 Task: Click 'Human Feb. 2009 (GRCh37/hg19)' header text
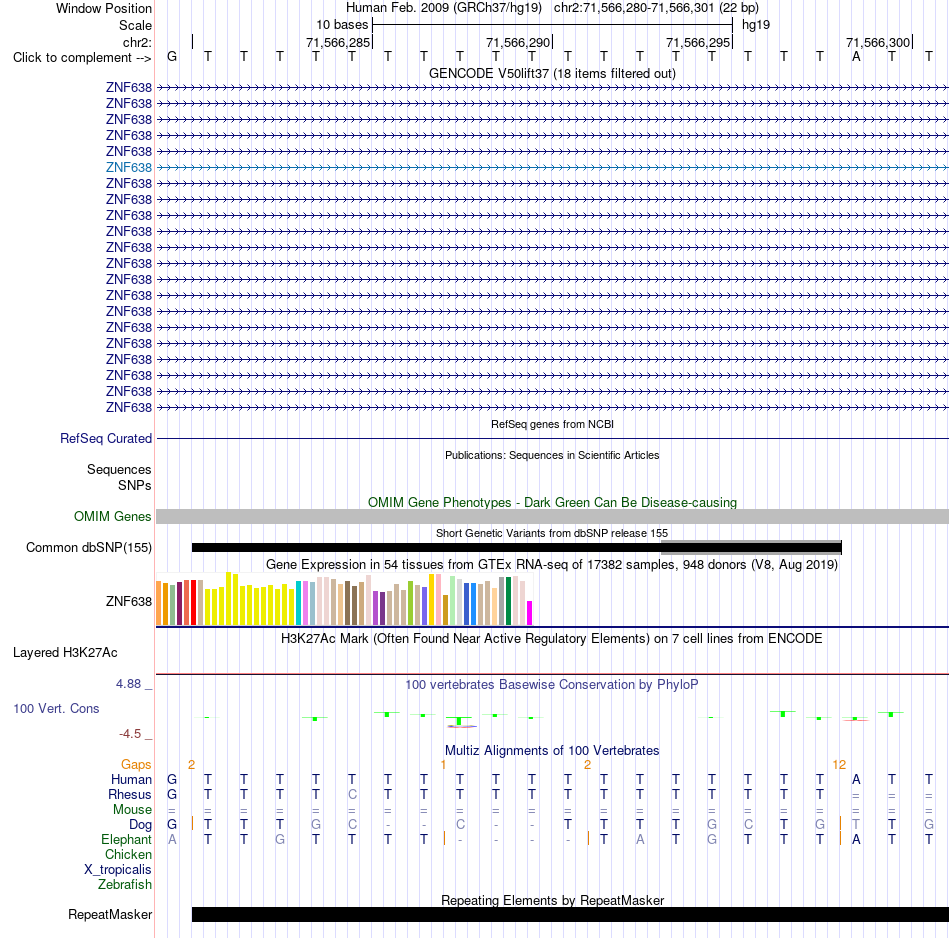(443, 8)
